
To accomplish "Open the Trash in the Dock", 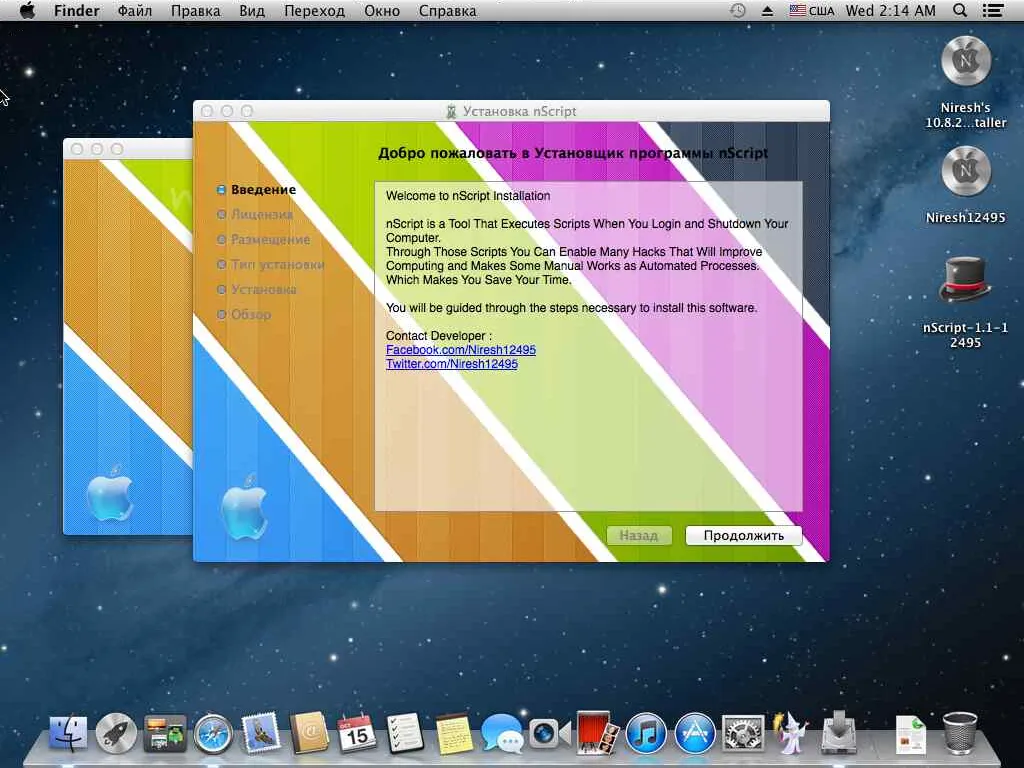I will (959, 733).
